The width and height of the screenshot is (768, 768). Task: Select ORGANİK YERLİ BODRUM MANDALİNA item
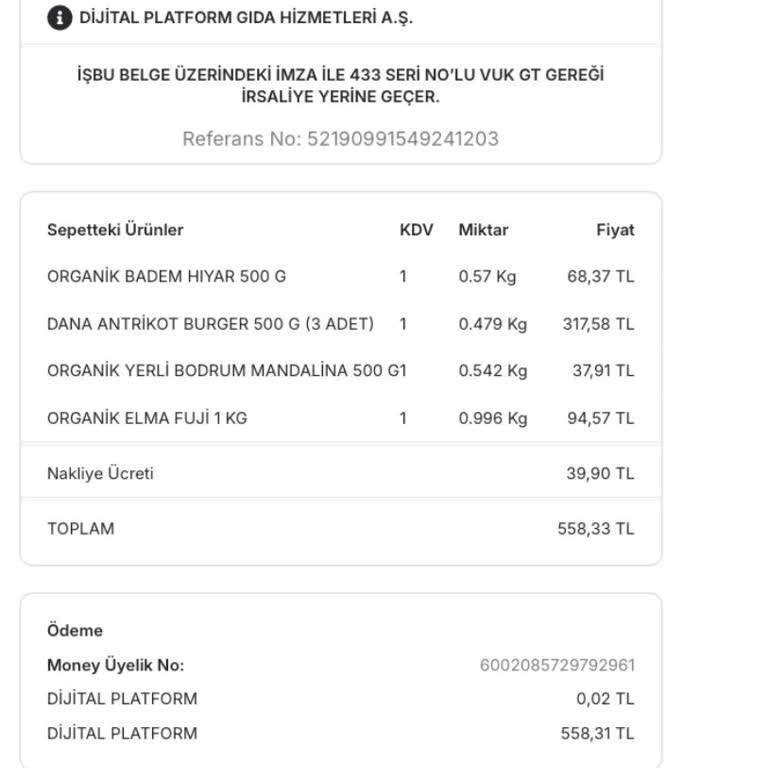tap(226, 371)
